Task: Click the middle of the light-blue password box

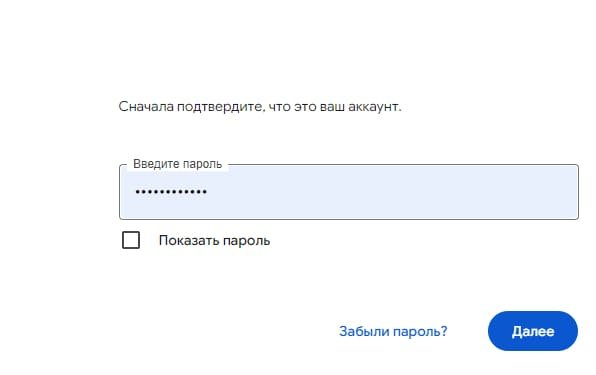Action: 349,192
